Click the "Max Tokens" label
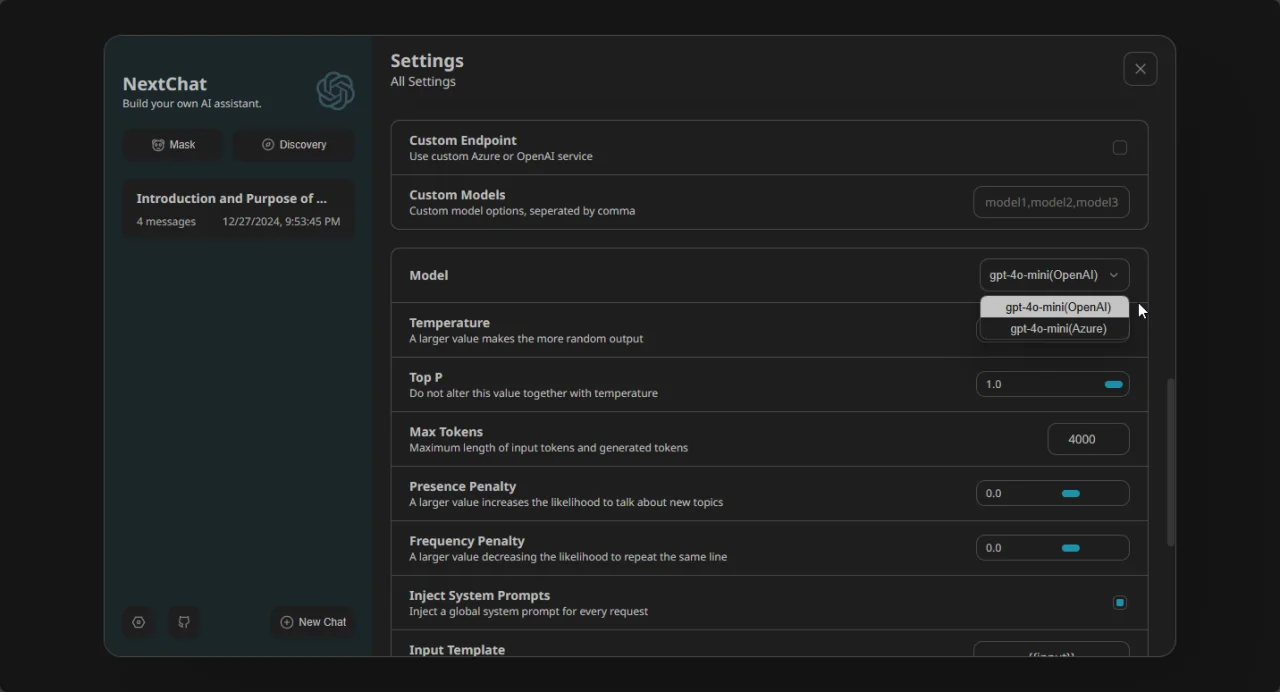 pos(446,432)
